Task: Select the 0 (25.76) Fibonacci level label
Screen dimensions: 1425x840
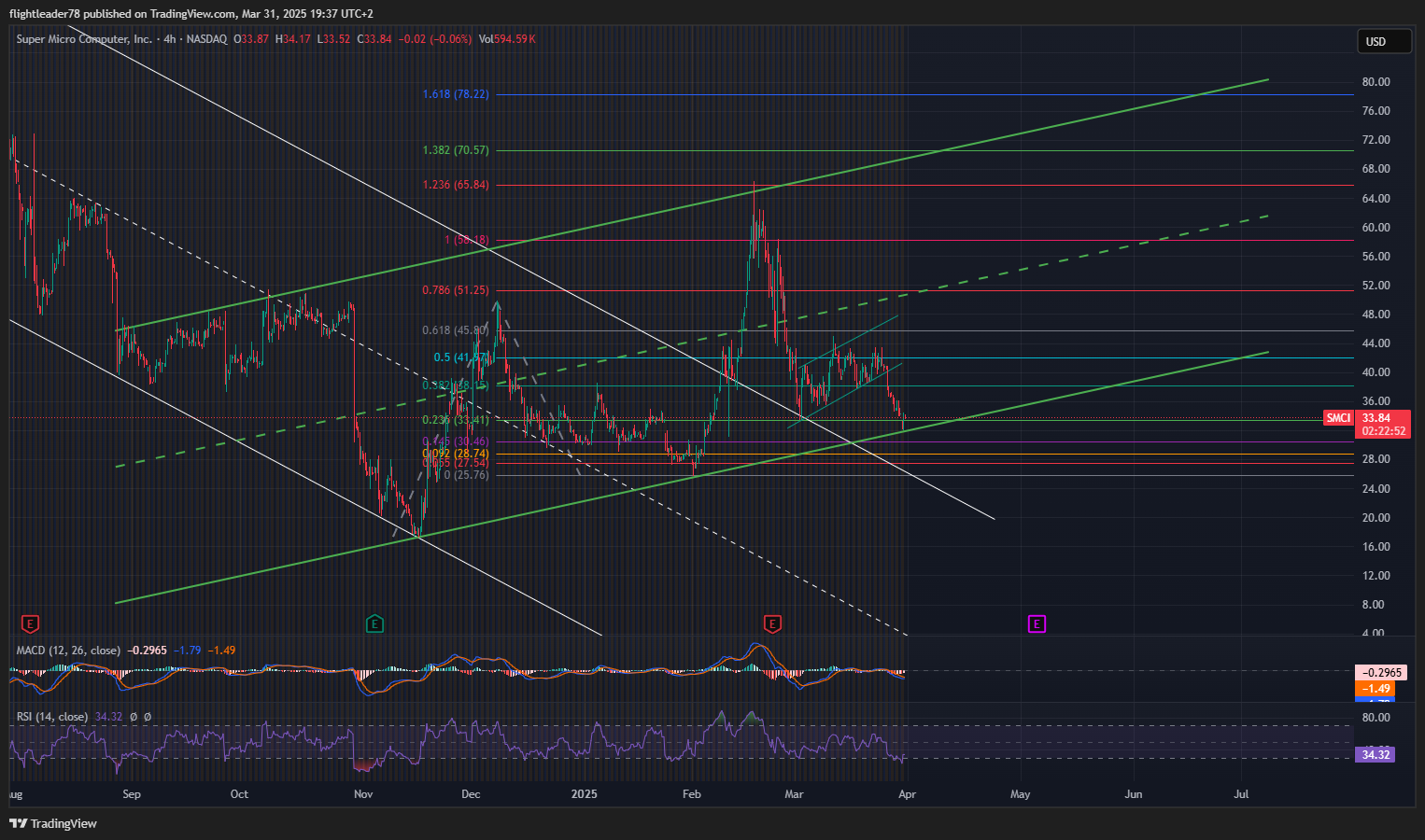Action: coord(466,475)
